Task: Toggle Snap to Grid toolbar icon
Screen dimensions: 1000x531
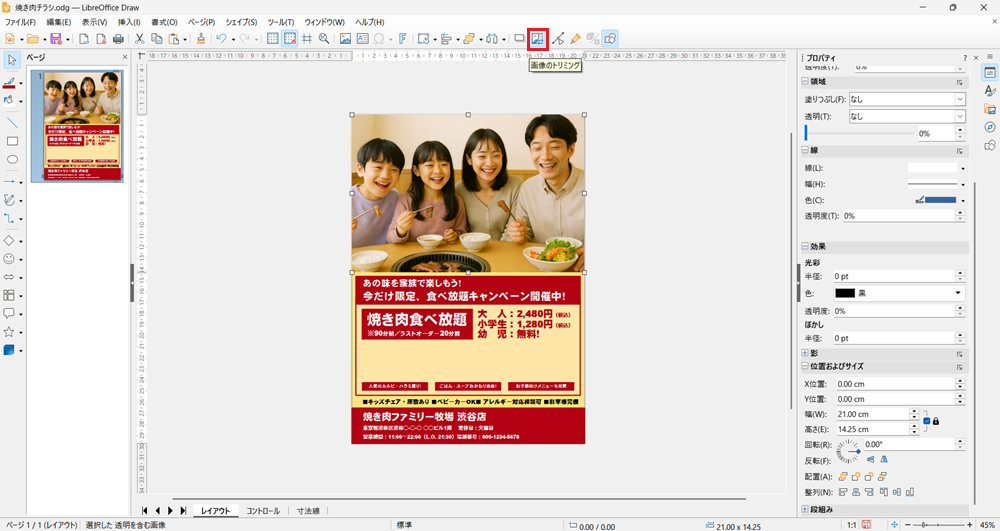Action: 290,39
